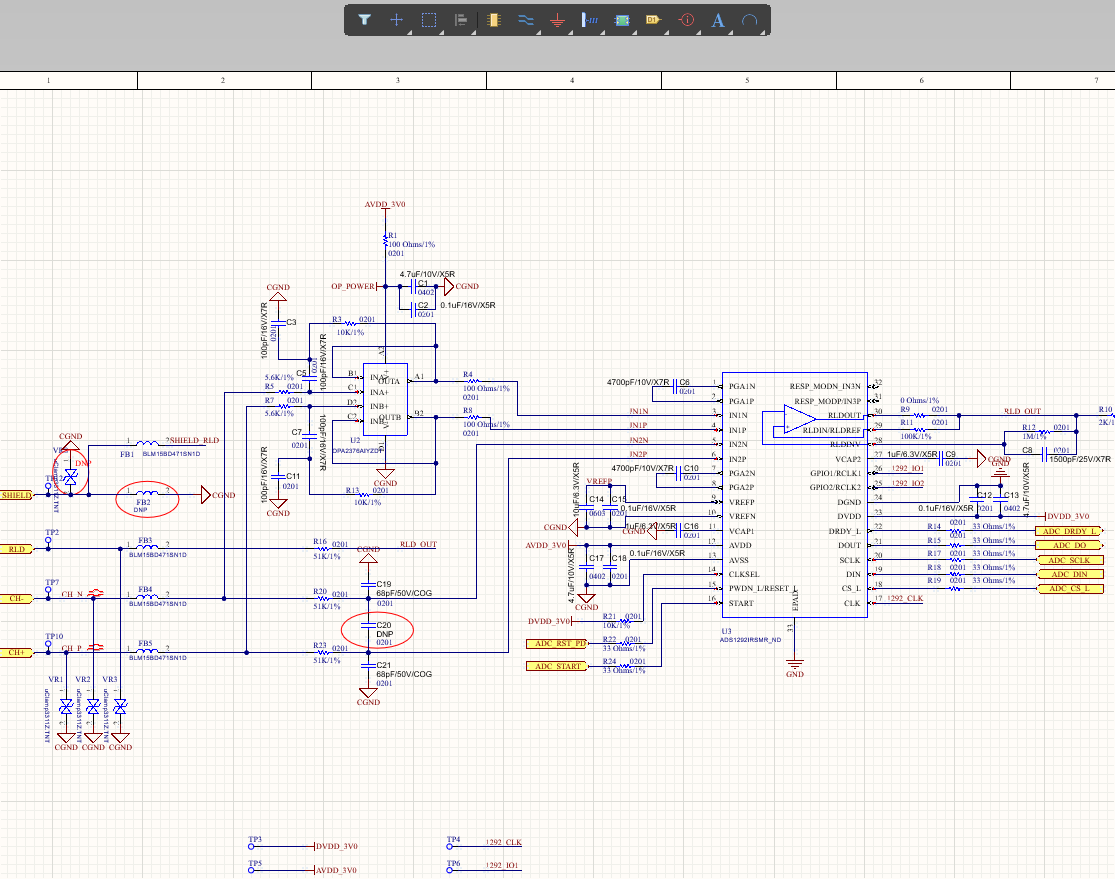Viewport: 1115px width, 879px height.
Task: Open the selection Filter tool
Action: [365, 19]
